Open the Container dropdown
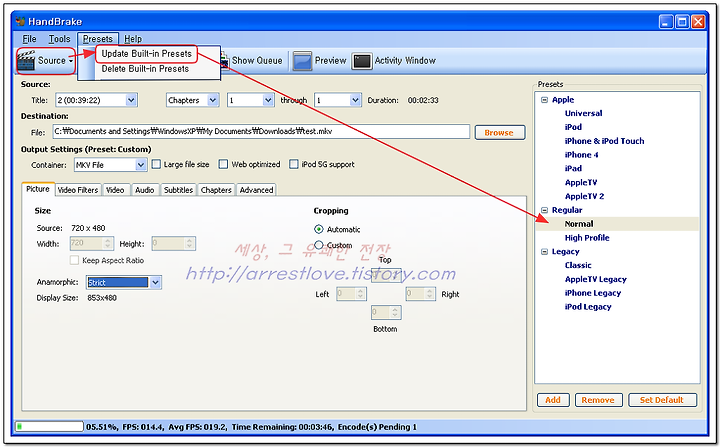The height and width of the screenshot is (447, 720). pos(141,165)
